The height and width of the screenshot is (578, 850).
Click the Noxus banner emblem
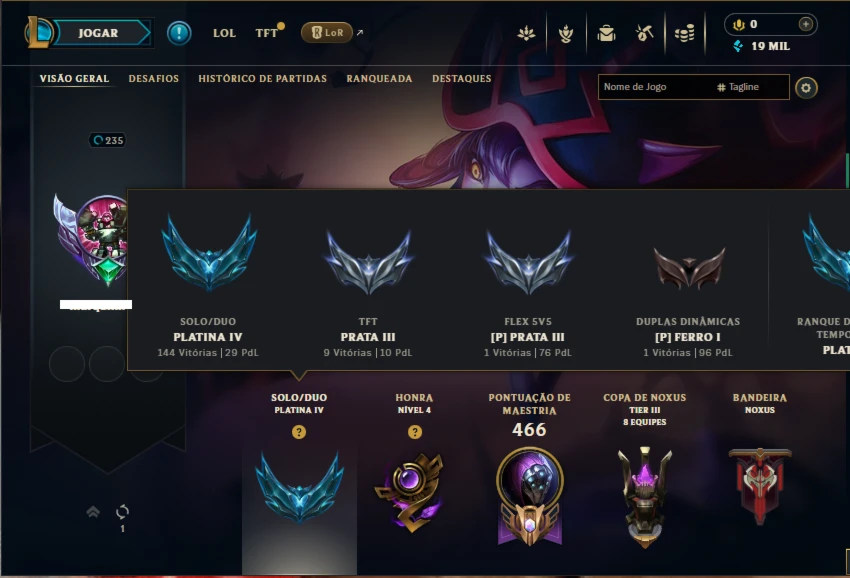pyautogui.click(x=759, y=486)
